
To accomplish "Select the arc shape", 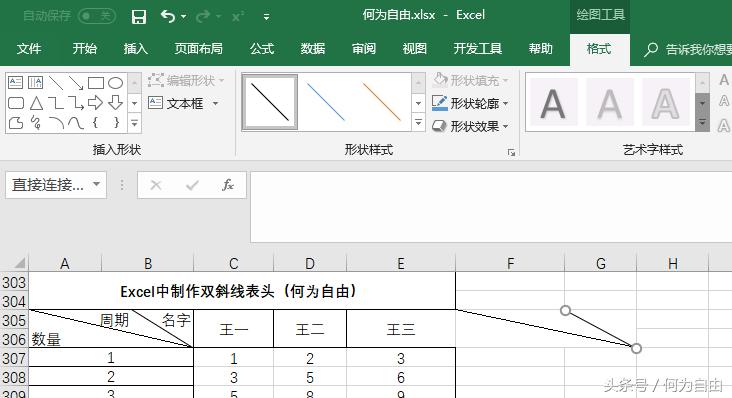I will click(56, 123).
